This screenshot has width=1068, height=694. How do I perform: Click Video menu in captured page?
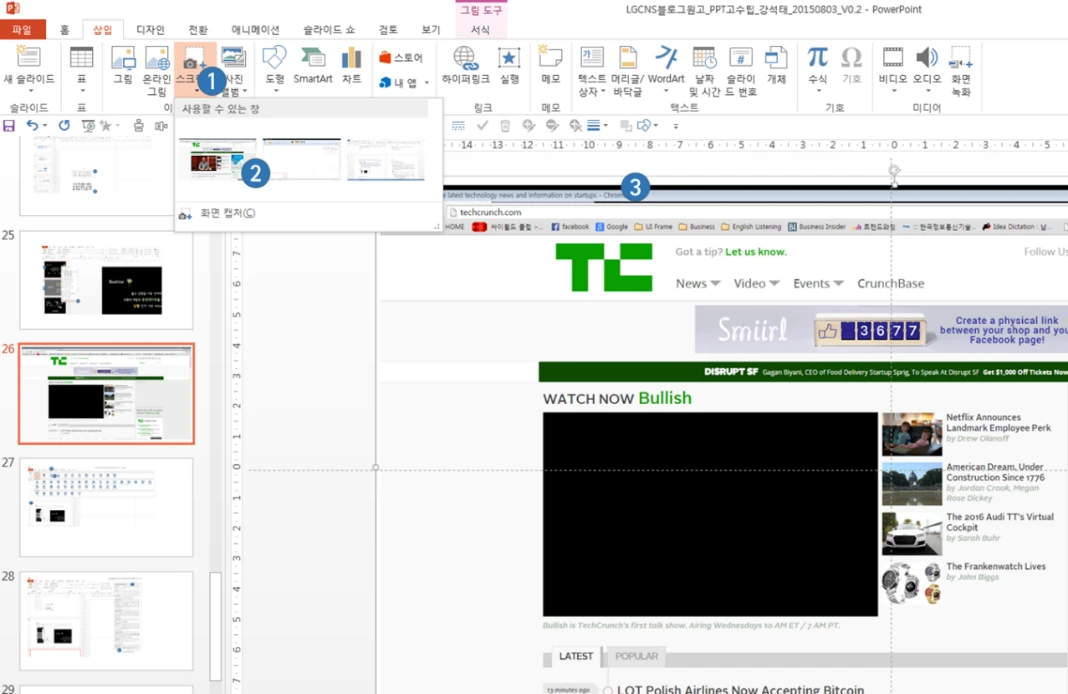tap(756, 283)
